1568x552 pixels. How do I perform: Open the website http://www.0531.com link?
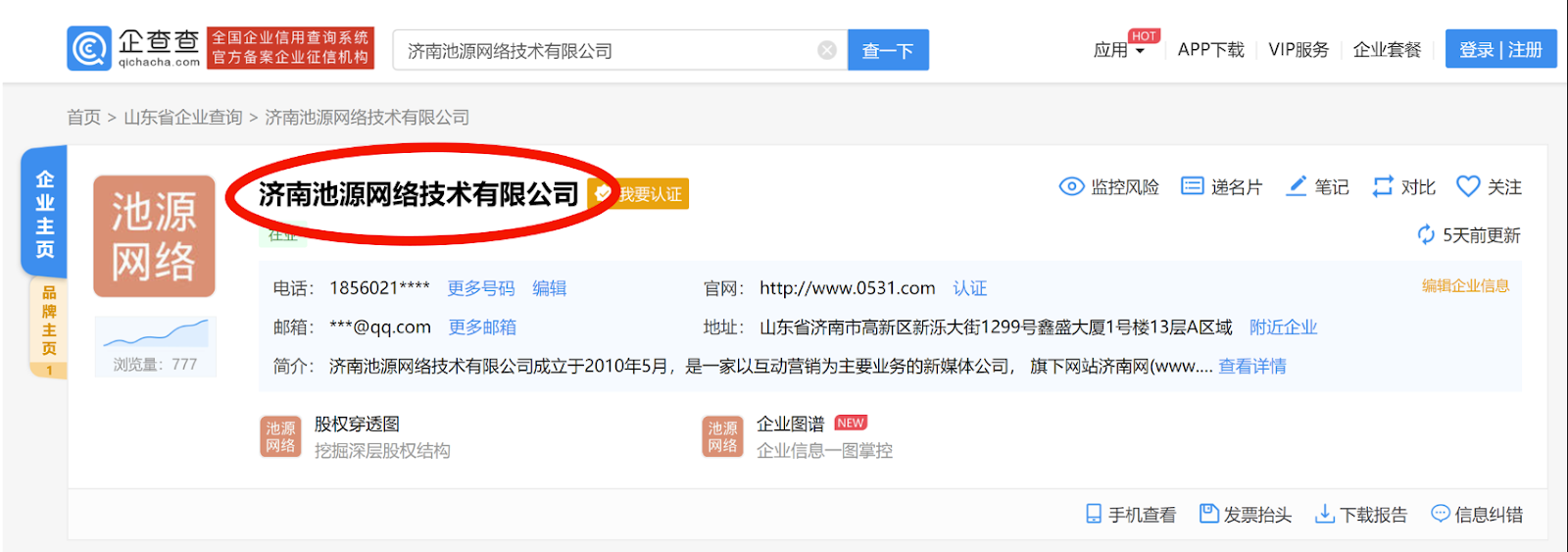pyautogui.click(x=848, y=288)
